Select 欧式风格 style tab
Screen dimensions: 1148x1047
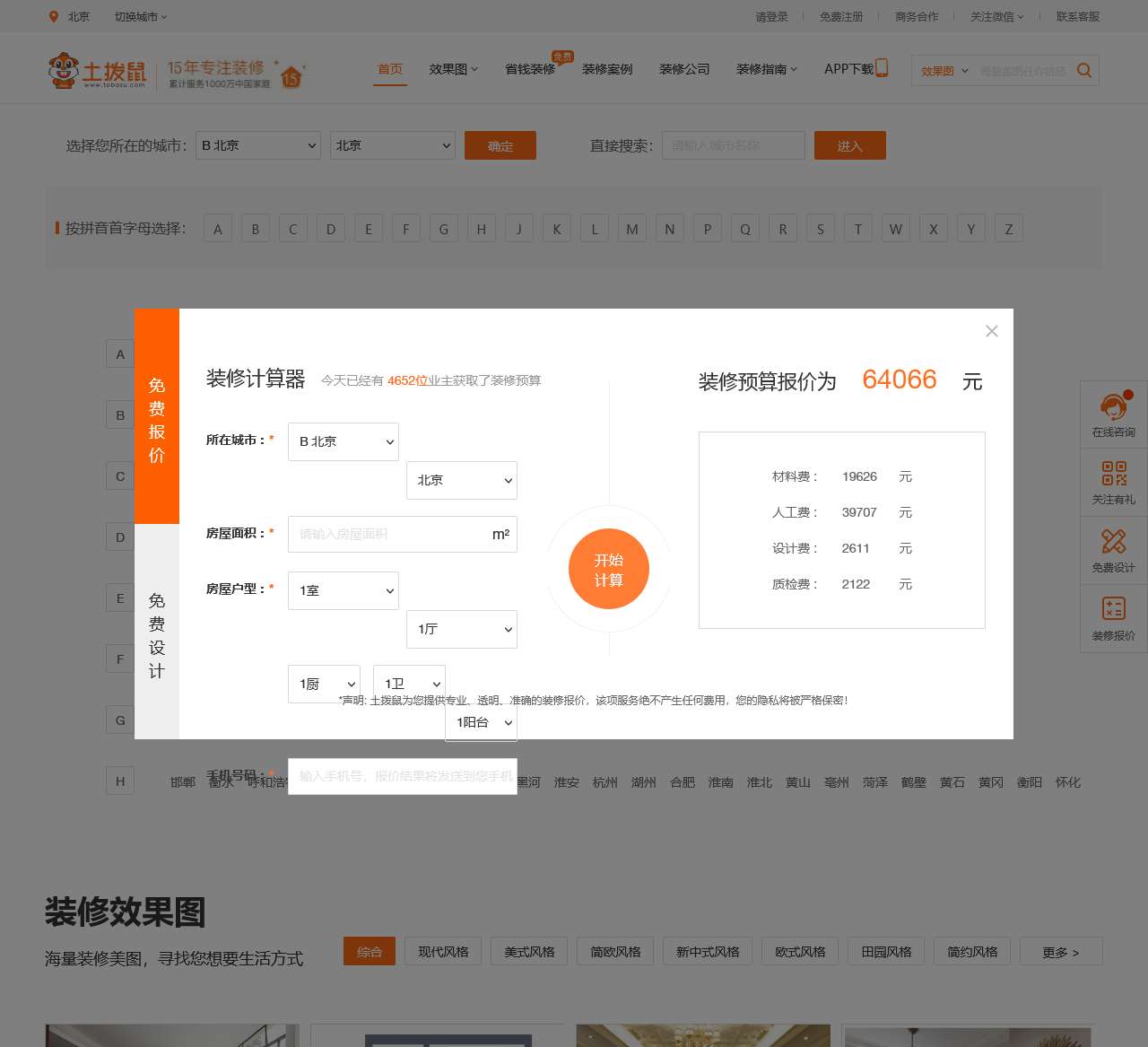800,952
